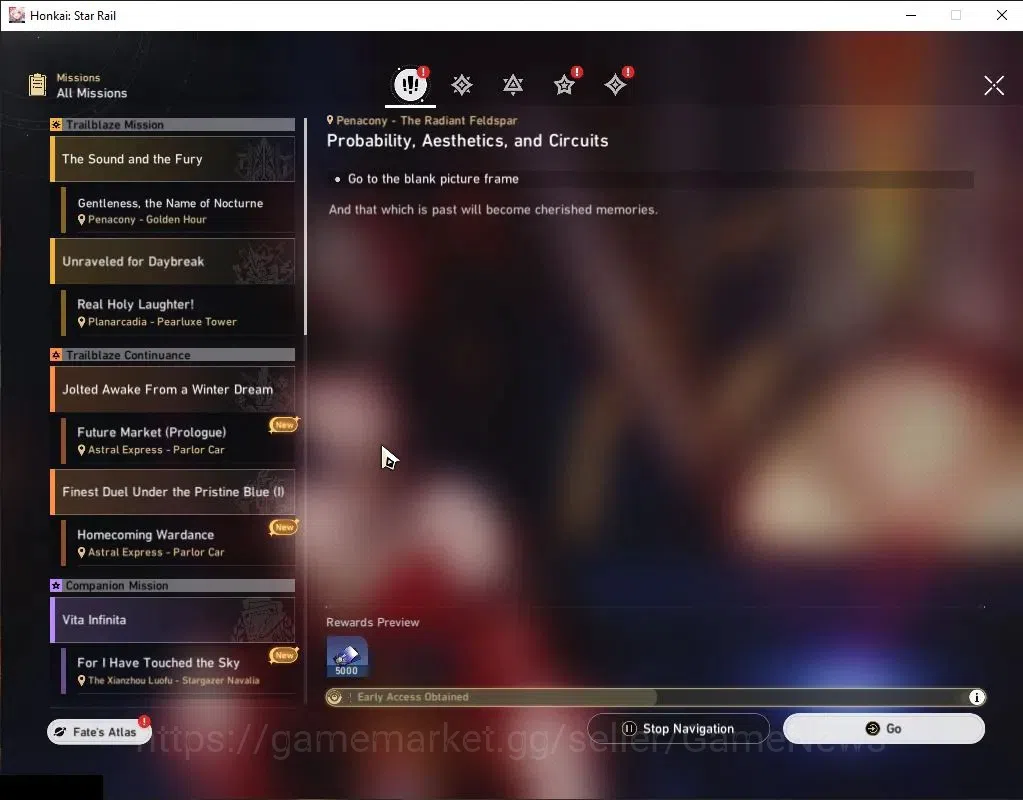1023x800 pixels.
Task: Open Future Market (Prologue) mission
Action: pyautogui.click(x=178, y=440)
